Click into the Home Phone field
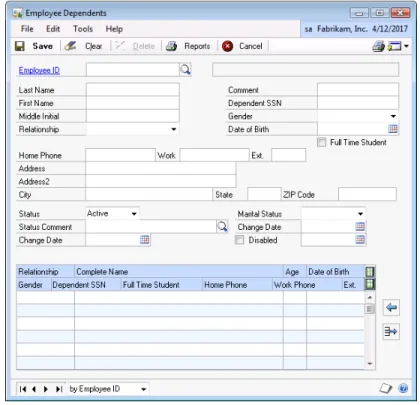The image size is (420, 405). [121, 155]
